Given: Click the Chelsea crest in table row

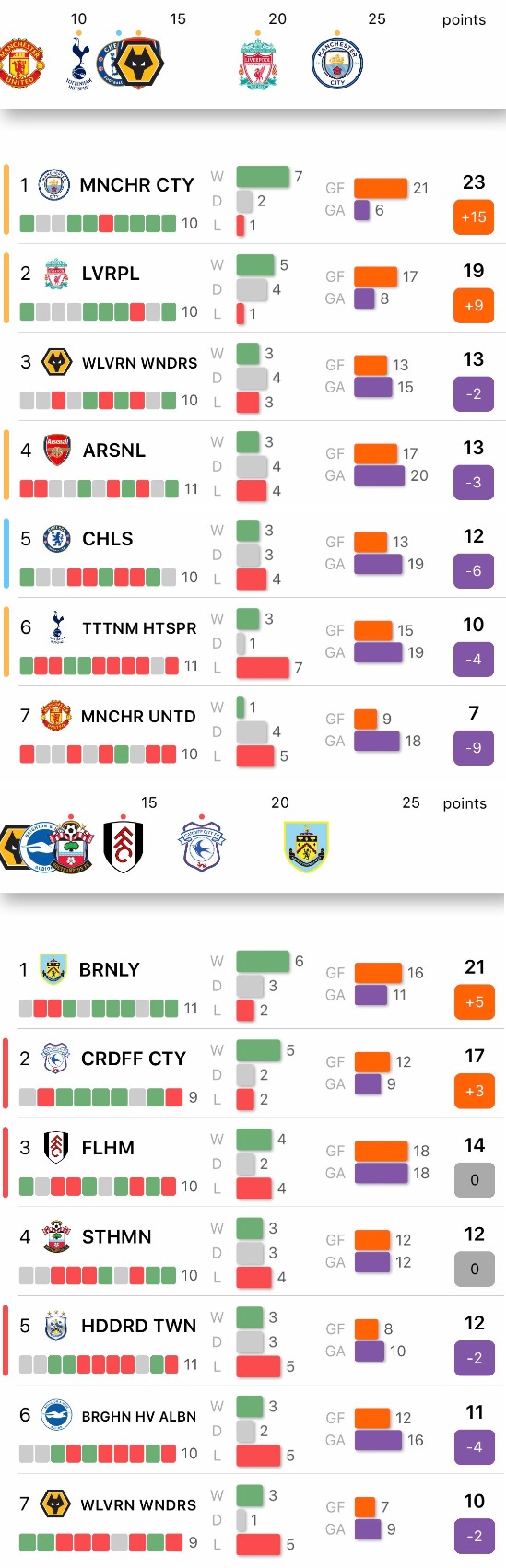Looking at the screenshot, I should point(57,538).
